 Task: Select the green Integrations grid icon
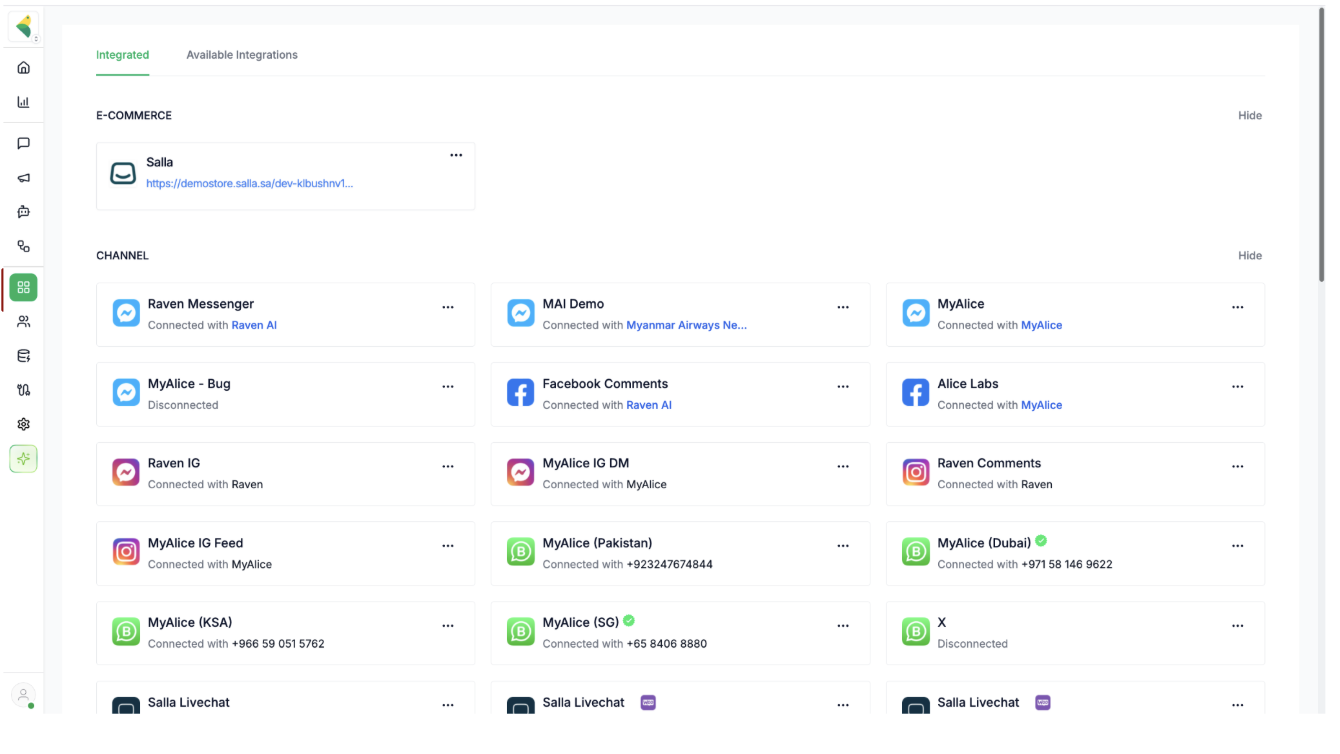click(24, 288)
